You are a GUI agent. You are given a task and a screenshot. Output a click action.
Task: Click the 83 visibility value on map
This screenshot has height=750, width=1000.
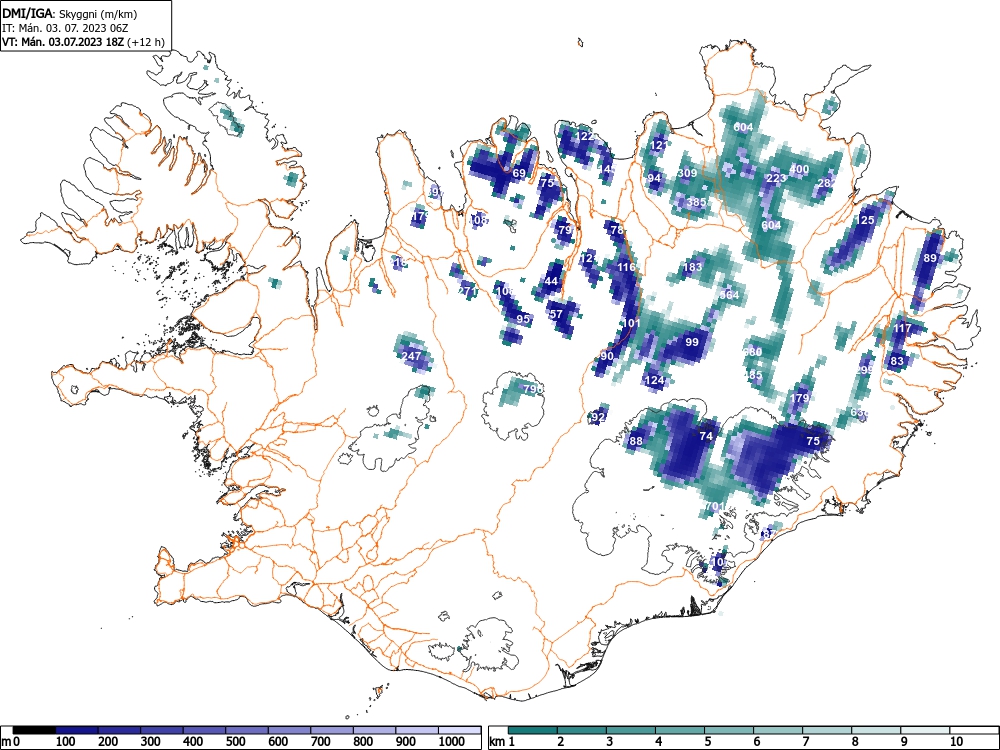pos(897,360)
